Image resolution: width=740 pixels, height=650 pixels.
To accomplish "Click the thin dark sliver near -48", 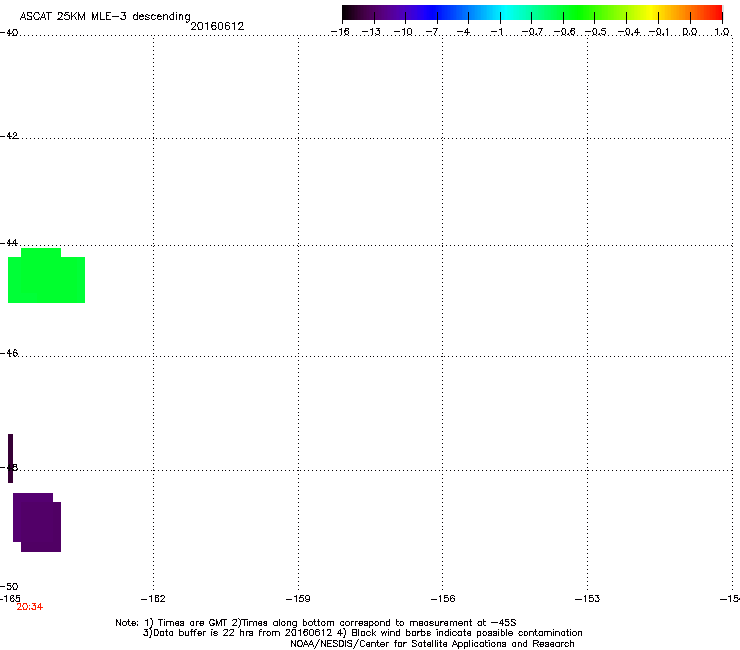I will click(x=10, y=458).
